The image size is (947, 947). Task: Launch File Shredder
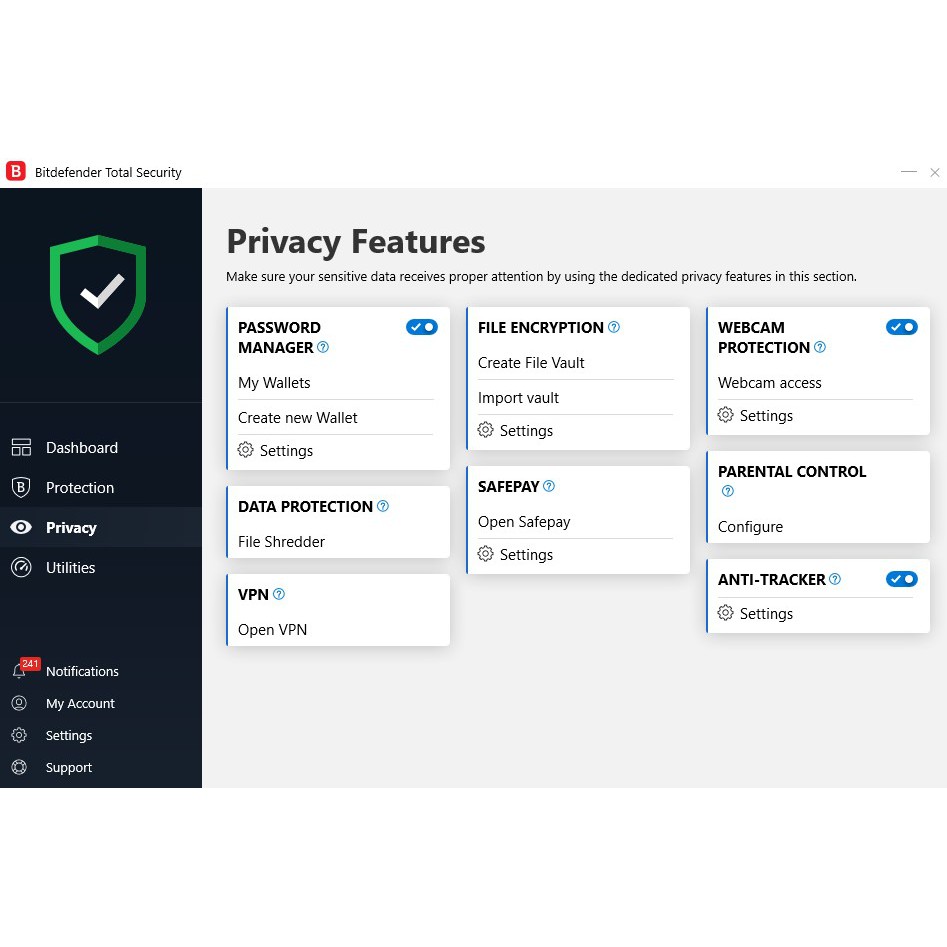(x=281, y=542)
